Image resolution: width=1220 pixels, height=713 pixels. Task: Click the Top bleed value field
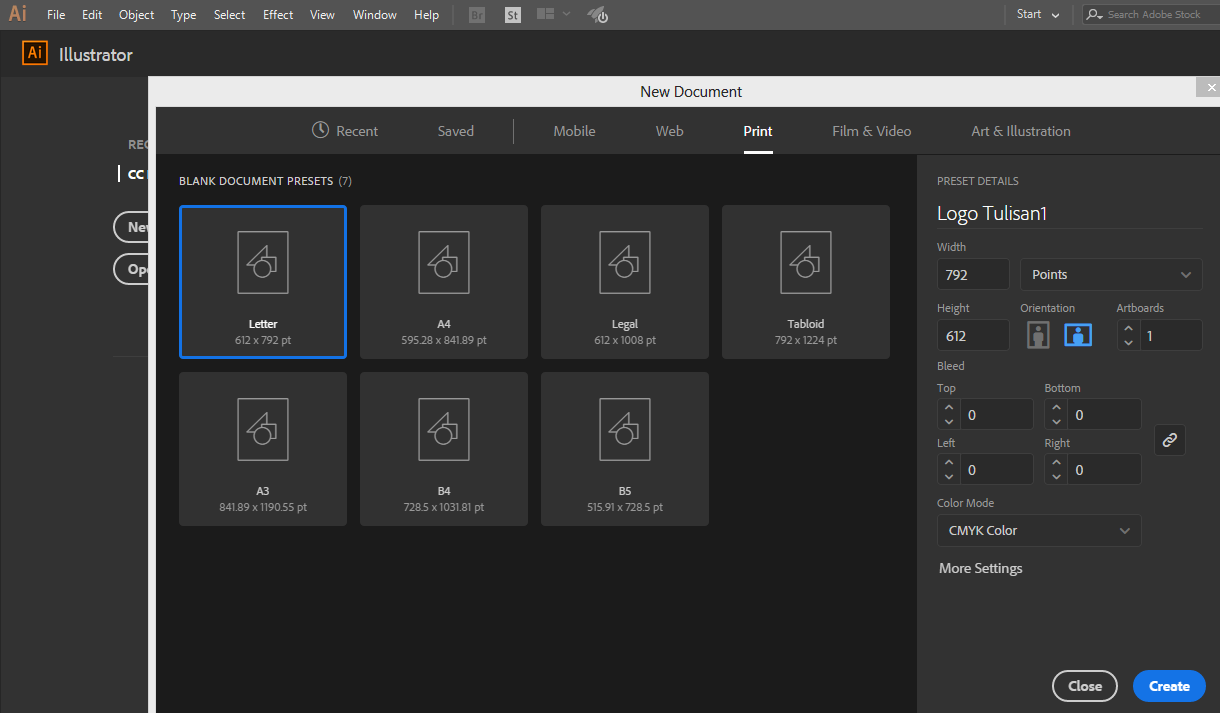click(x=996, y=414)
